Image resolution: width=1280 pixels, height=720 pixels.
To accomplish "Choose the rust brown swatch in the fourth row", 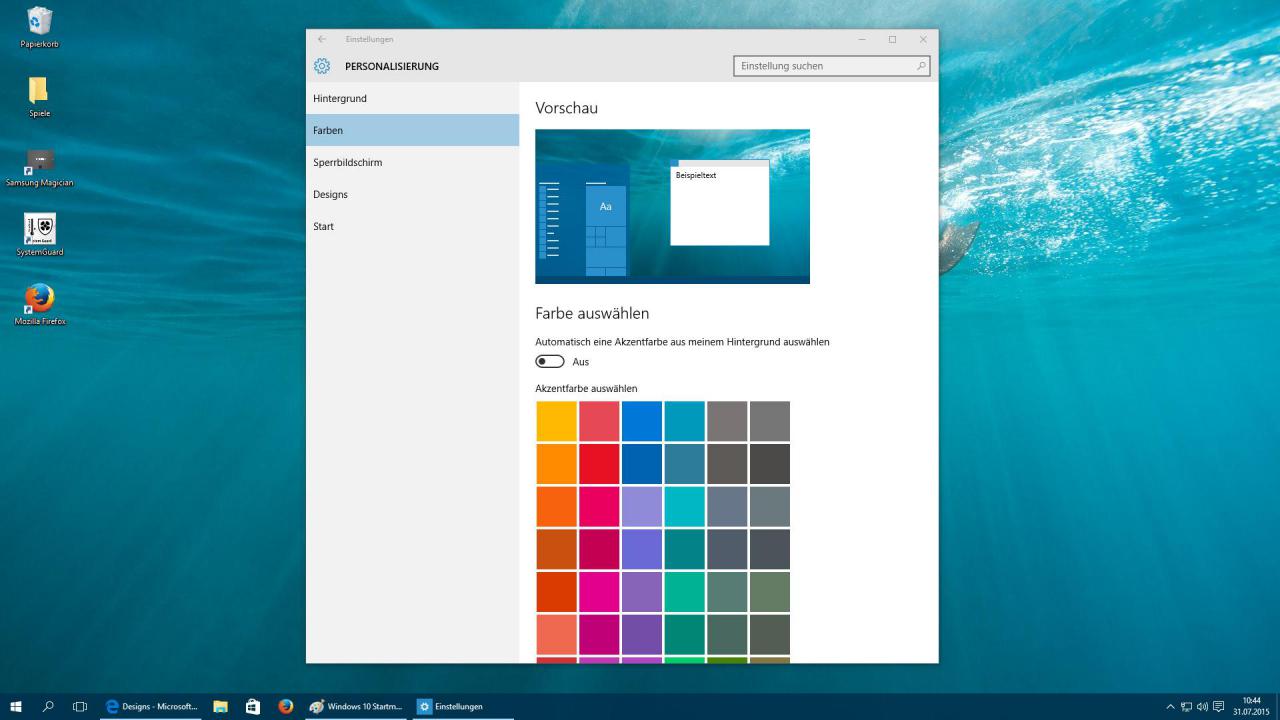I will (x=556, y=549).
